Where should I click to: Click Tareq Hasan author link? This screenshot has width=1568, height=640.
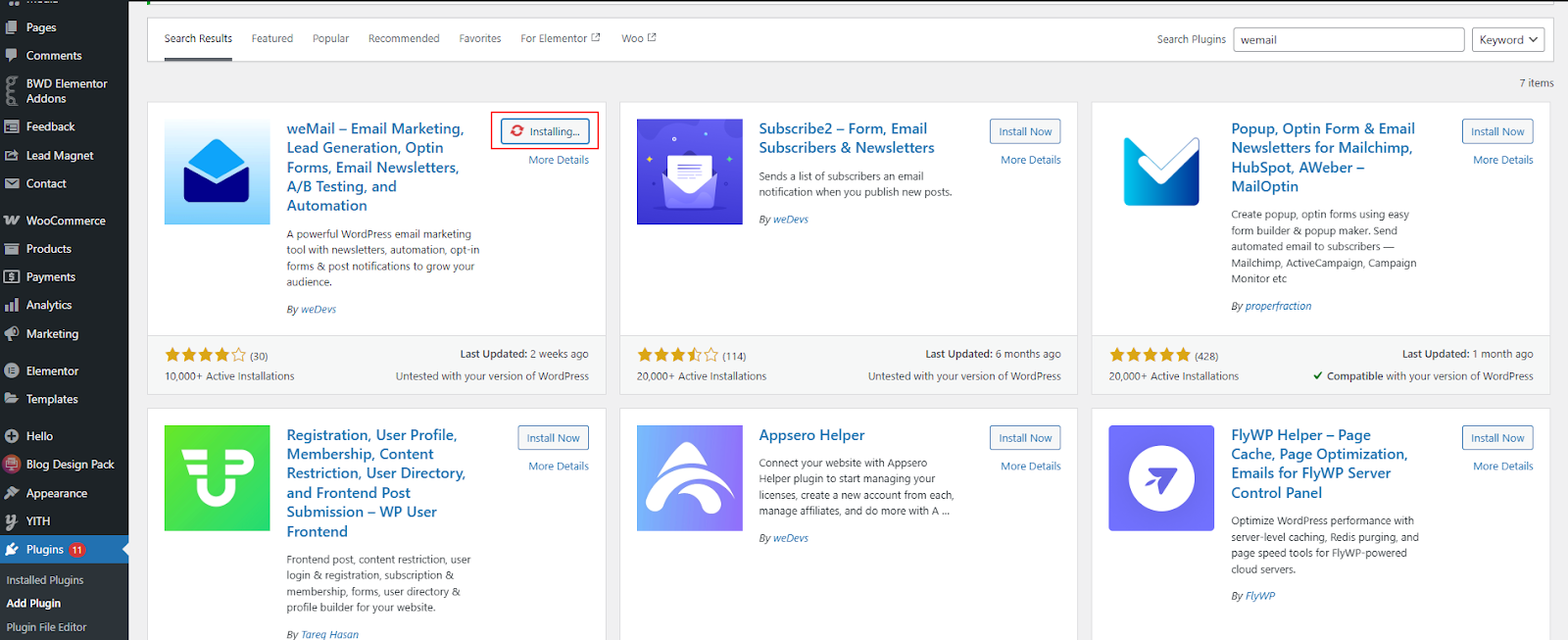(x=329, y=634)
